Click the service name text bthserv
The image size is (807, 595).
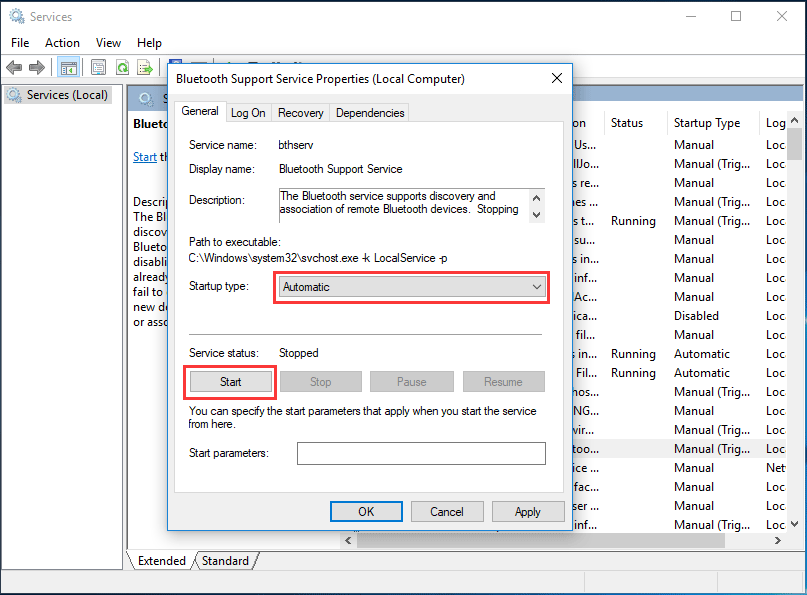click(295, 145)
